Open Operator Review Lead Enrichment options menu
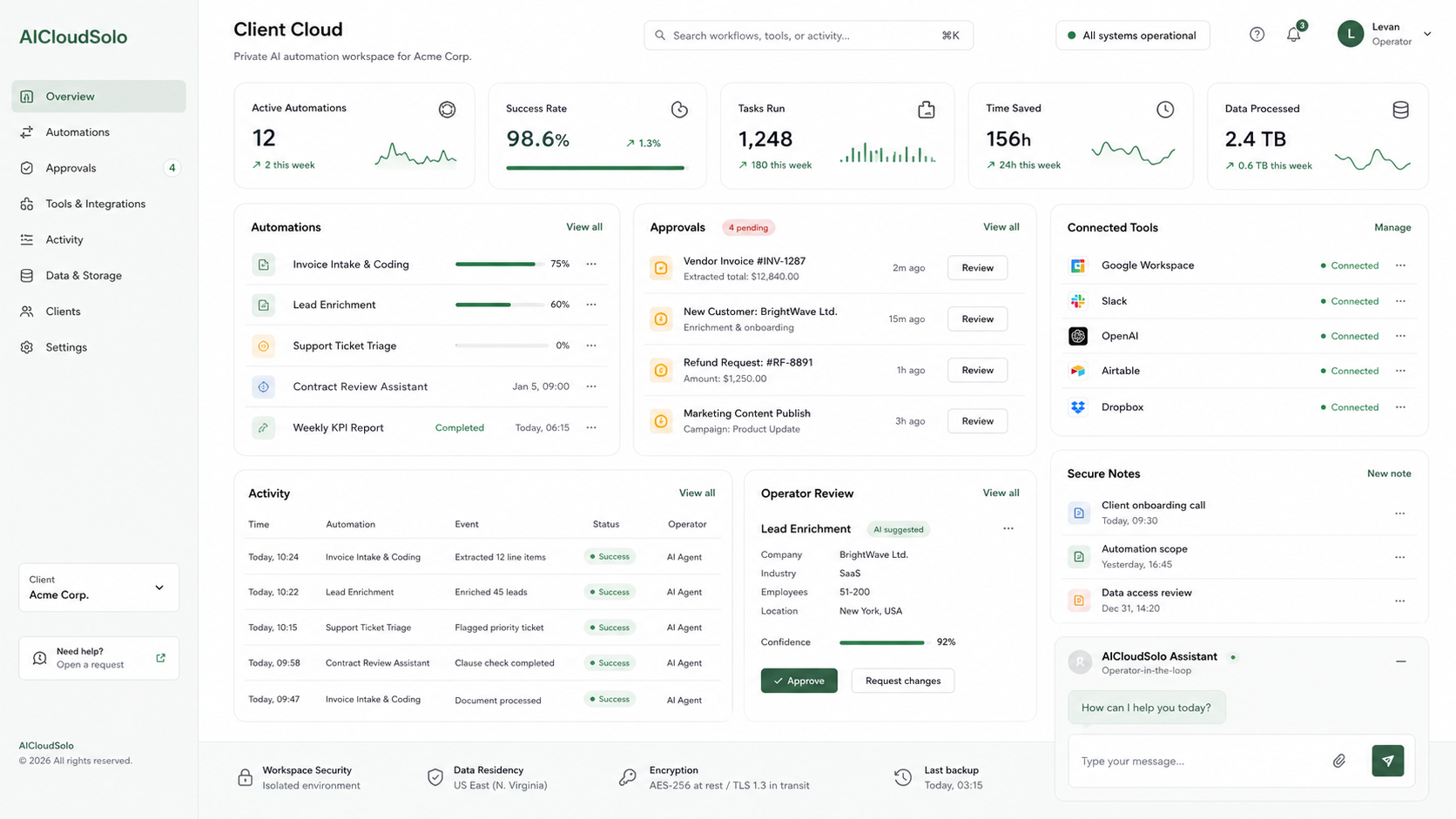Viewport: 1456px width, 819px height. click(x=1008, y=529)
